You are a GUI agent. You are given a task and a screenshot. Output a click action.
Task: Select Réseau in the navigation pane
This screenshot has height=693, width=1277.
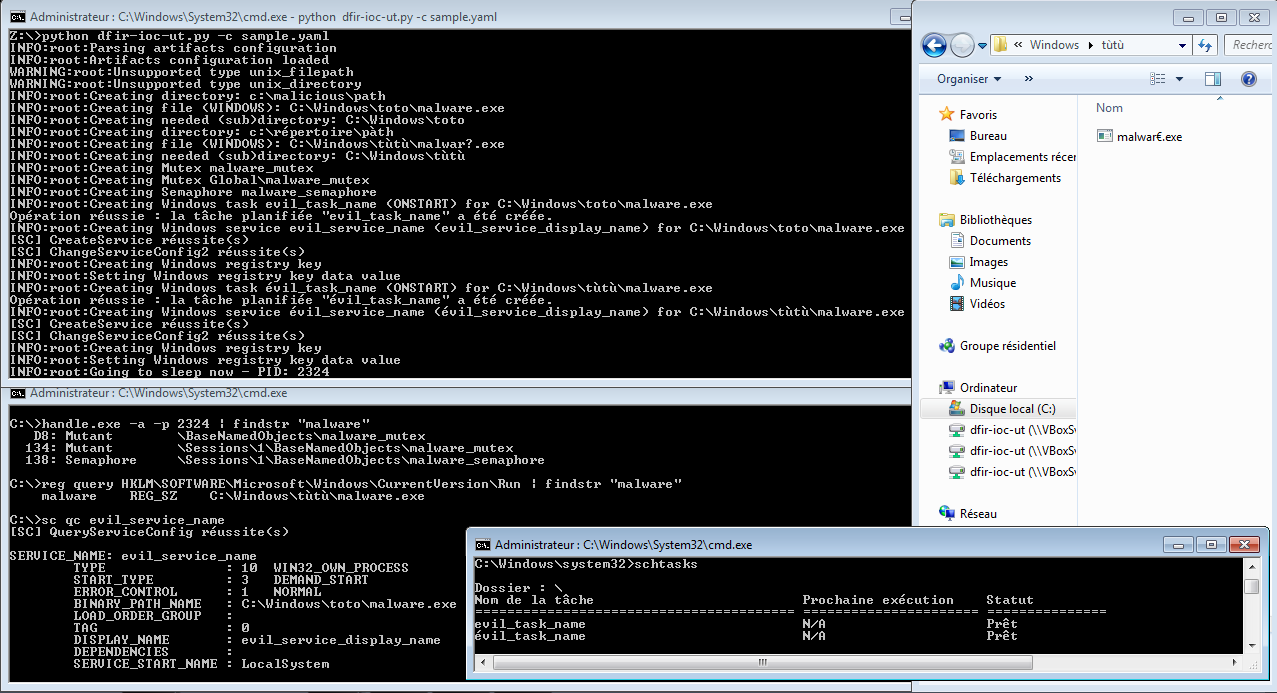coord(968,514)
